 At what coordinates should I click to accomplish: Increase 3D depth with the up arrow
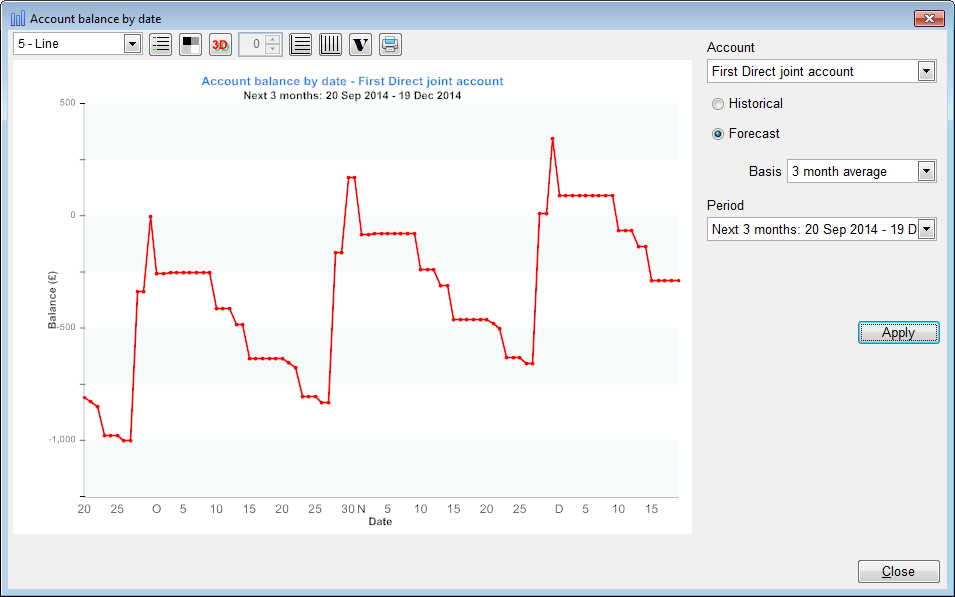tap(273, 40)
